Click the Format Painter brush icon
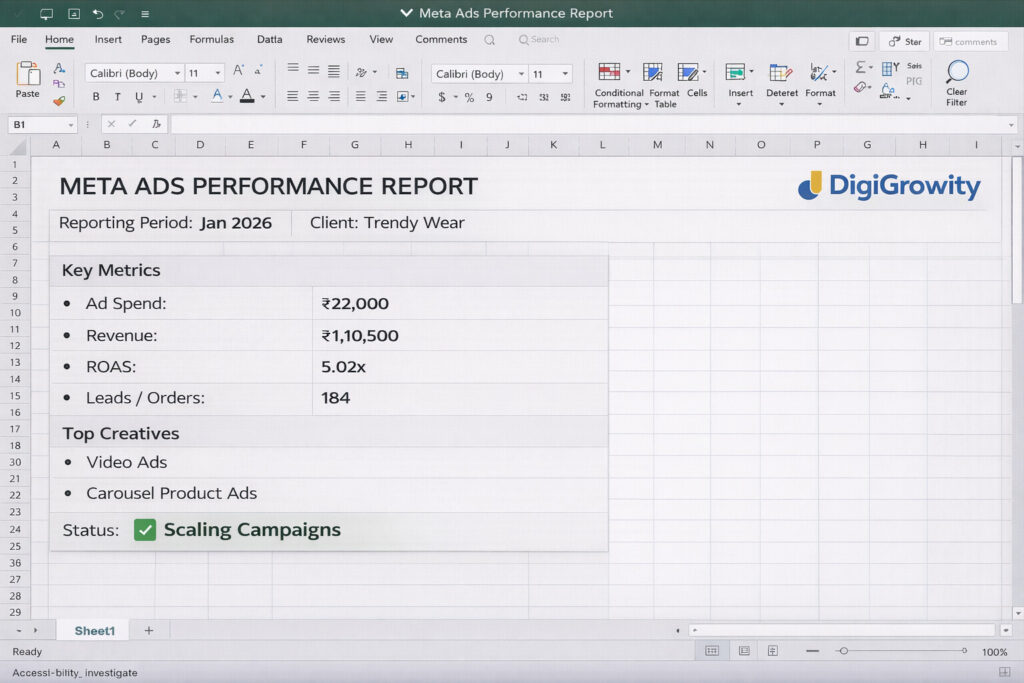The width and height of the screenshot is (1024, 683). click(x=59, y=100)
